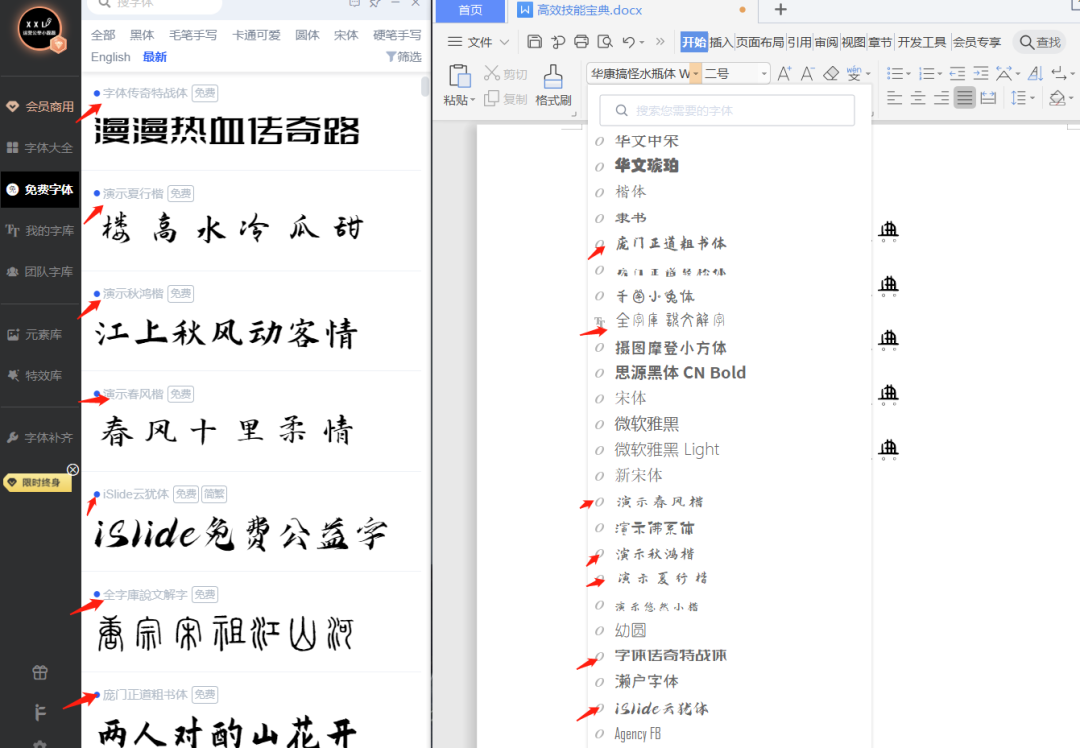This screenshot has width=1080, height=748.
Task: Click the Undo arrow icon
Action: 628,42
